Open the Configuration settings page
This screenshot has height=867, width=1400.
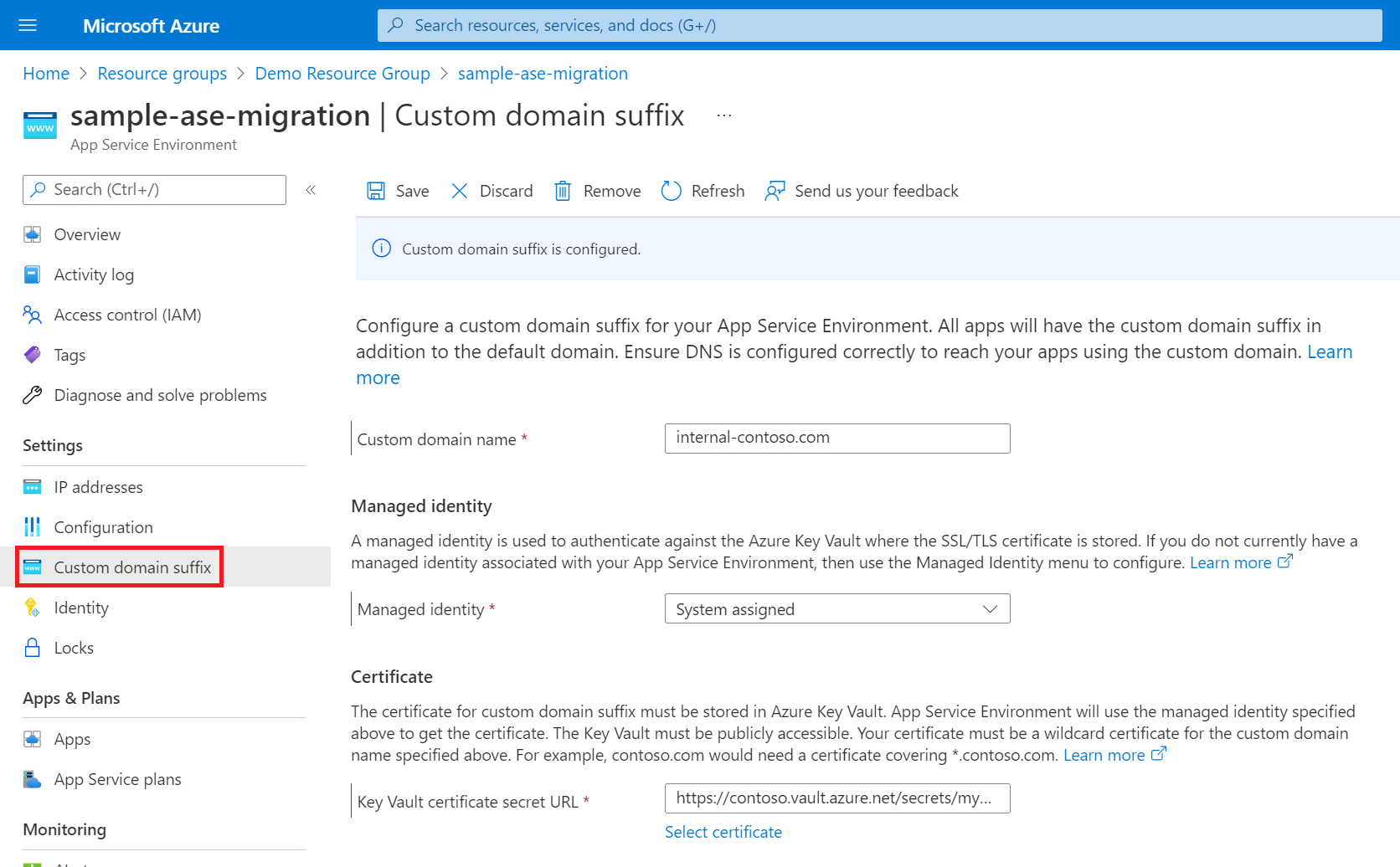(103, 527)
